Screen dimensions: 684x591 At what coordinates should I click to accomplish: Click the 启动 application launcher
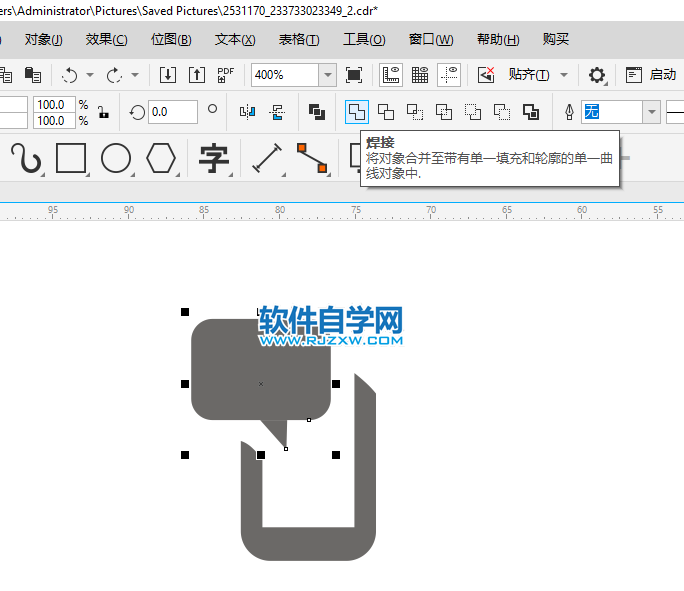click(650, 75)
